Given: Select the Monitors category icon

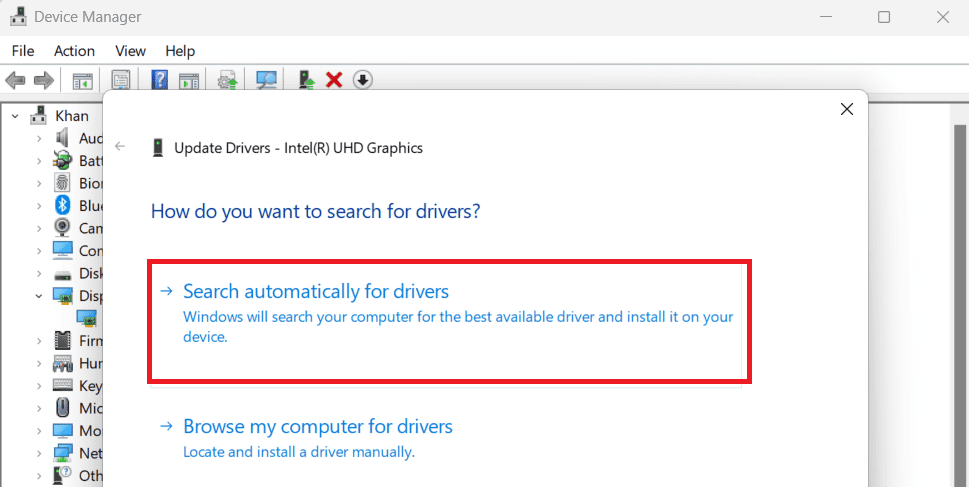Looking at the screenshot, I should click(x=62, y=430).
